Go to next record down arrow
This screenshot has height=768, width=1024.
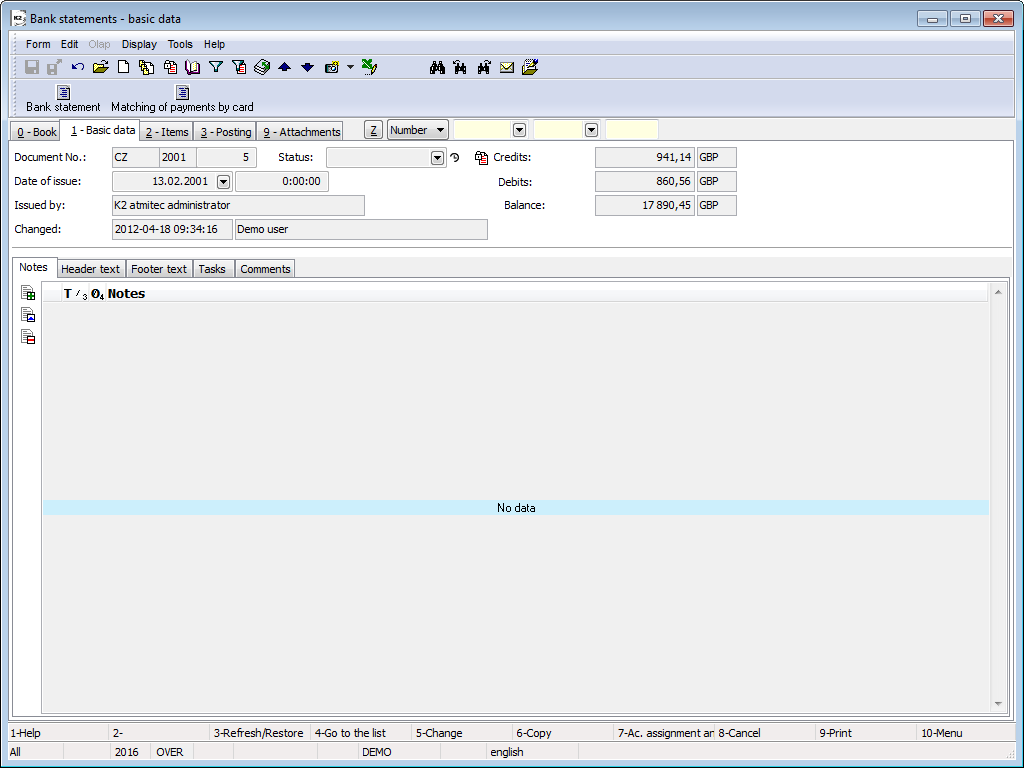coord(308,67)
